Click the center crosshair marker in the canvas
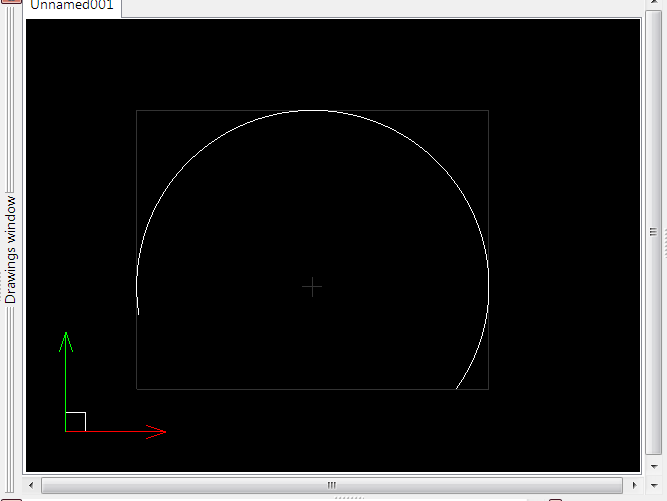This screenshot has width=667, height=501. tap(312, 287)
